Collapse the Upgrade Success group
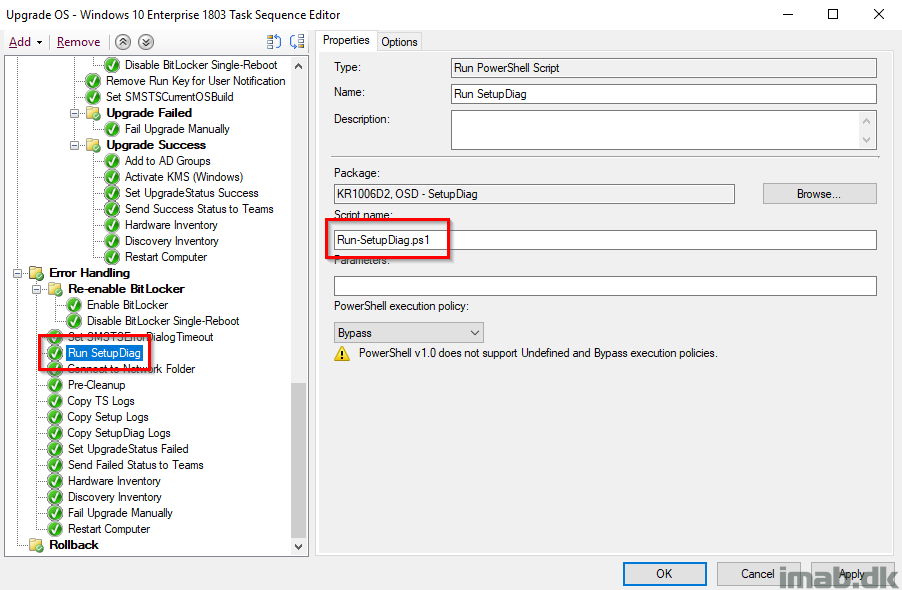The image size is (902, 590). [74, 145]
